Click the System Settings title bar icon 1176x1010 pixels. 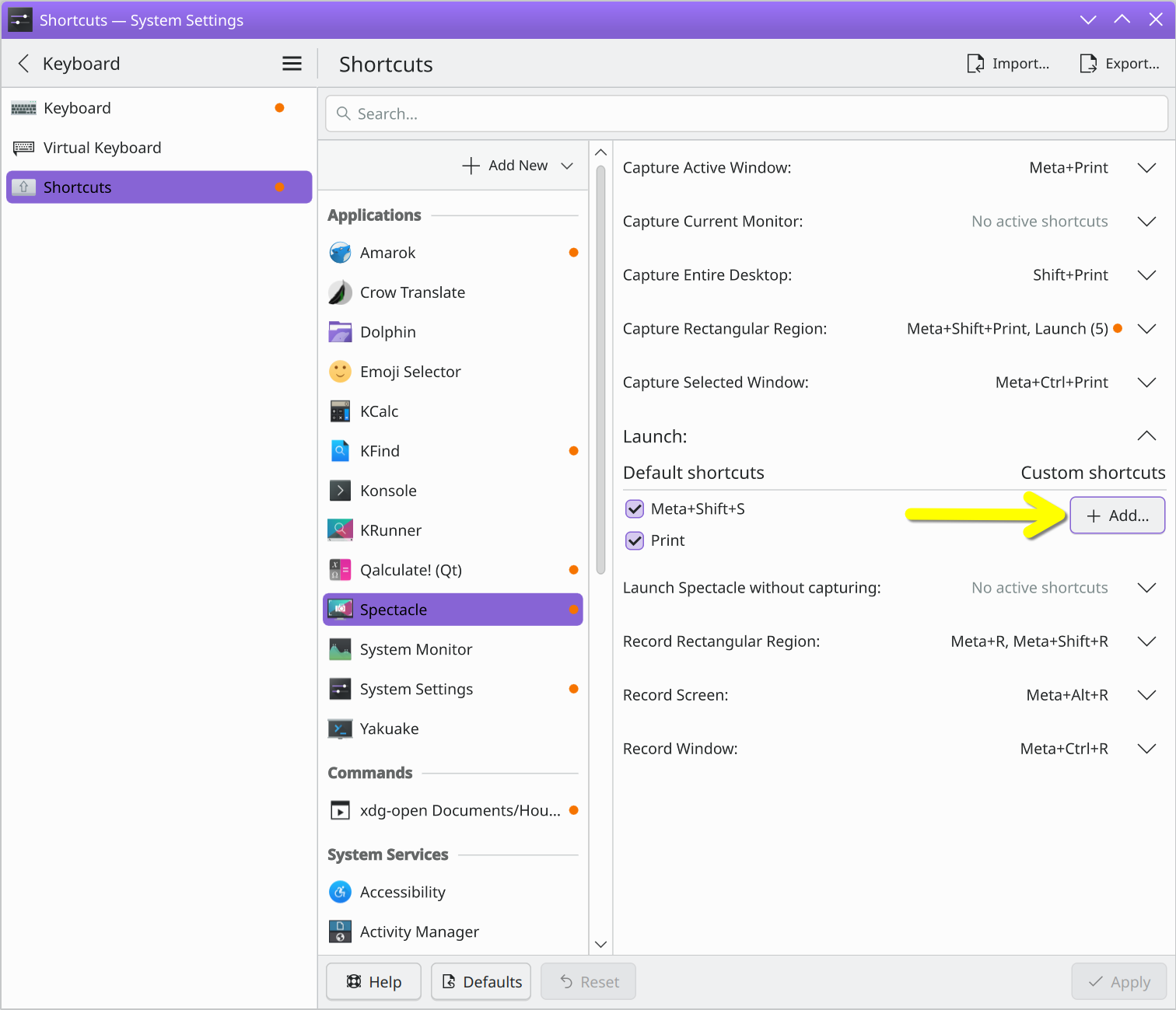[x=19, y=19]
